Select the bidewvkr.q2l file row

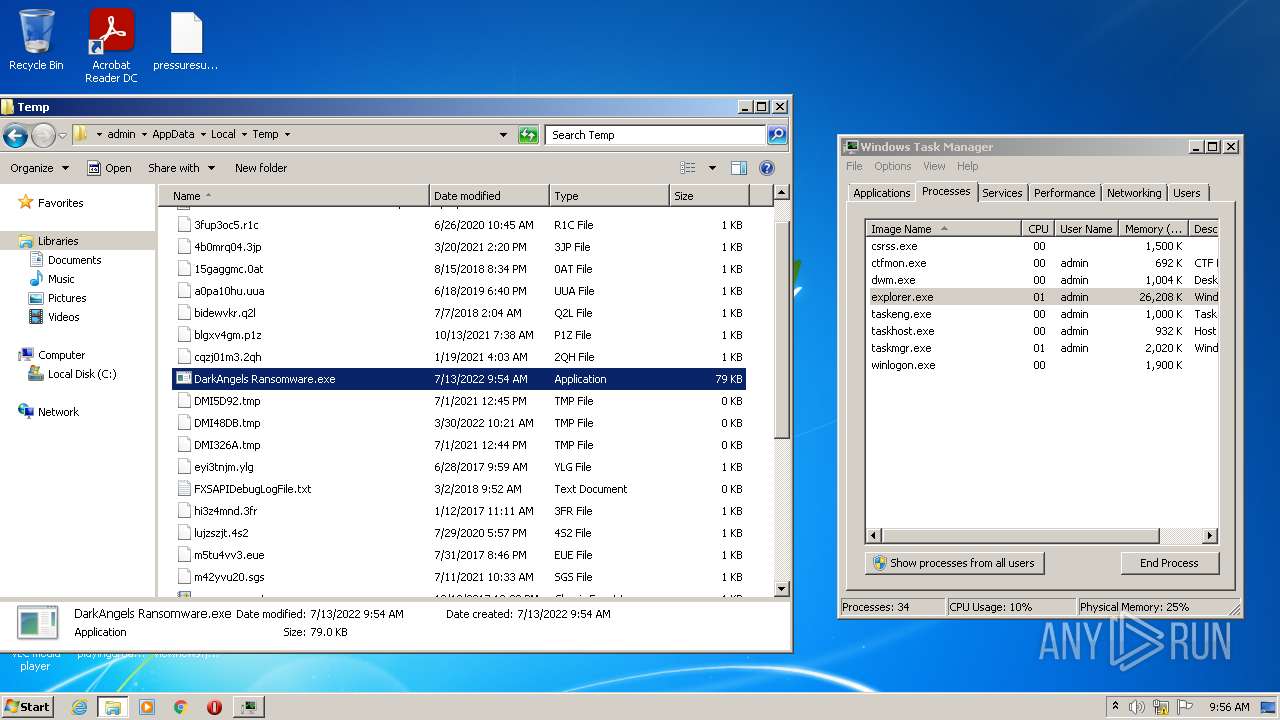point(459,313)
